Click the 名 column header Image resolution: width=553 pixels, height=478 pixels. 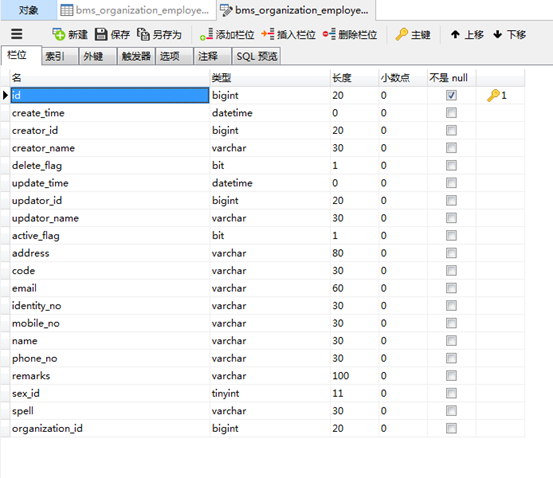point(110,78)
